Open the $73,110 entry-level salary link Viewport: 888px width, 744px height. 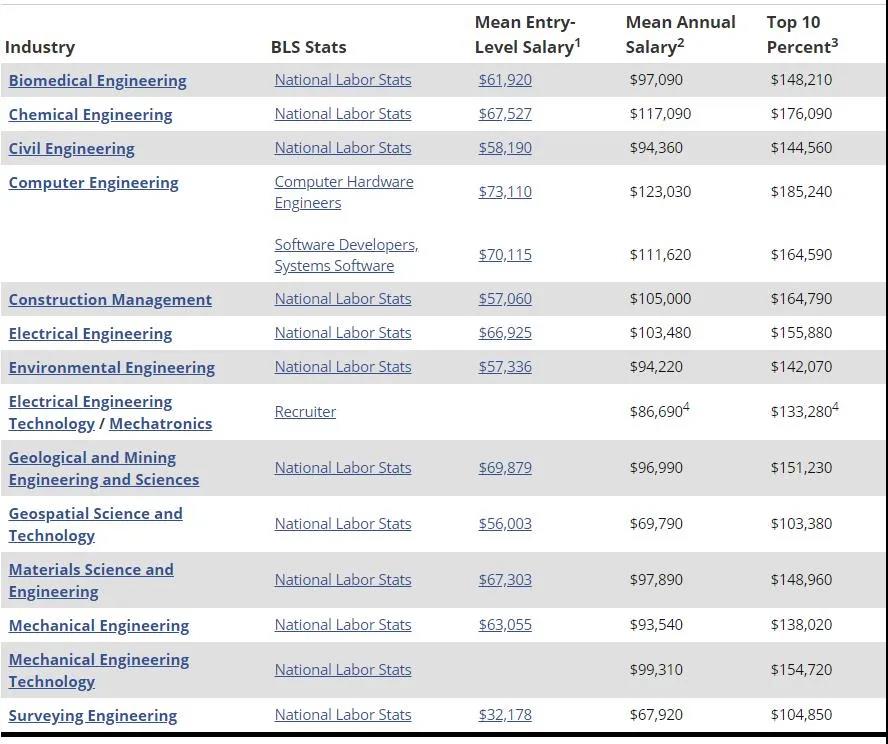(x=505, y=191)
